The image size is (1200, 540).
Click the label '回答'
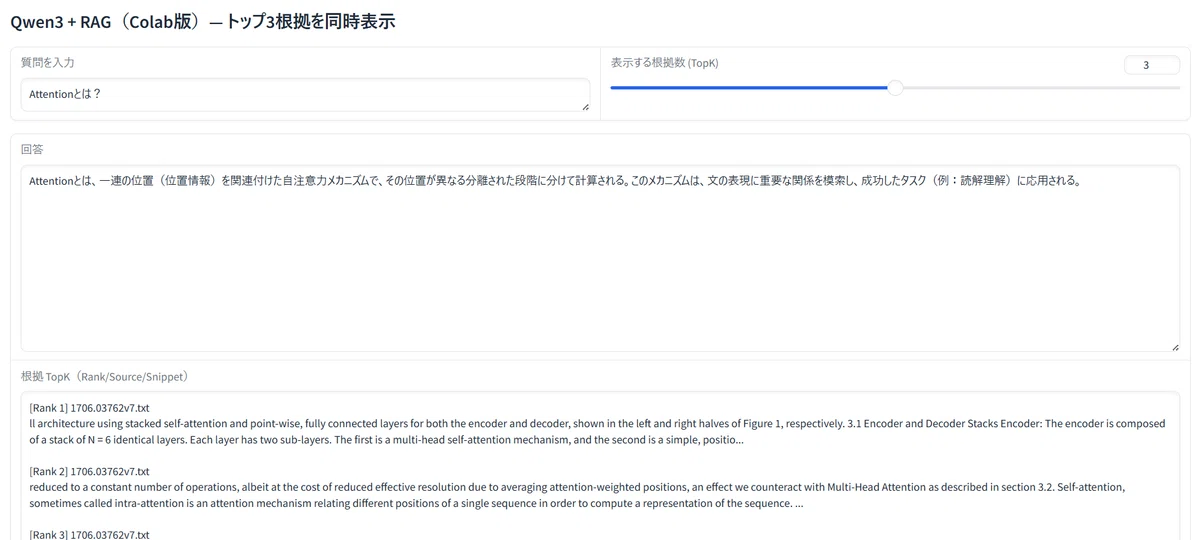click(x=32, y=149)
